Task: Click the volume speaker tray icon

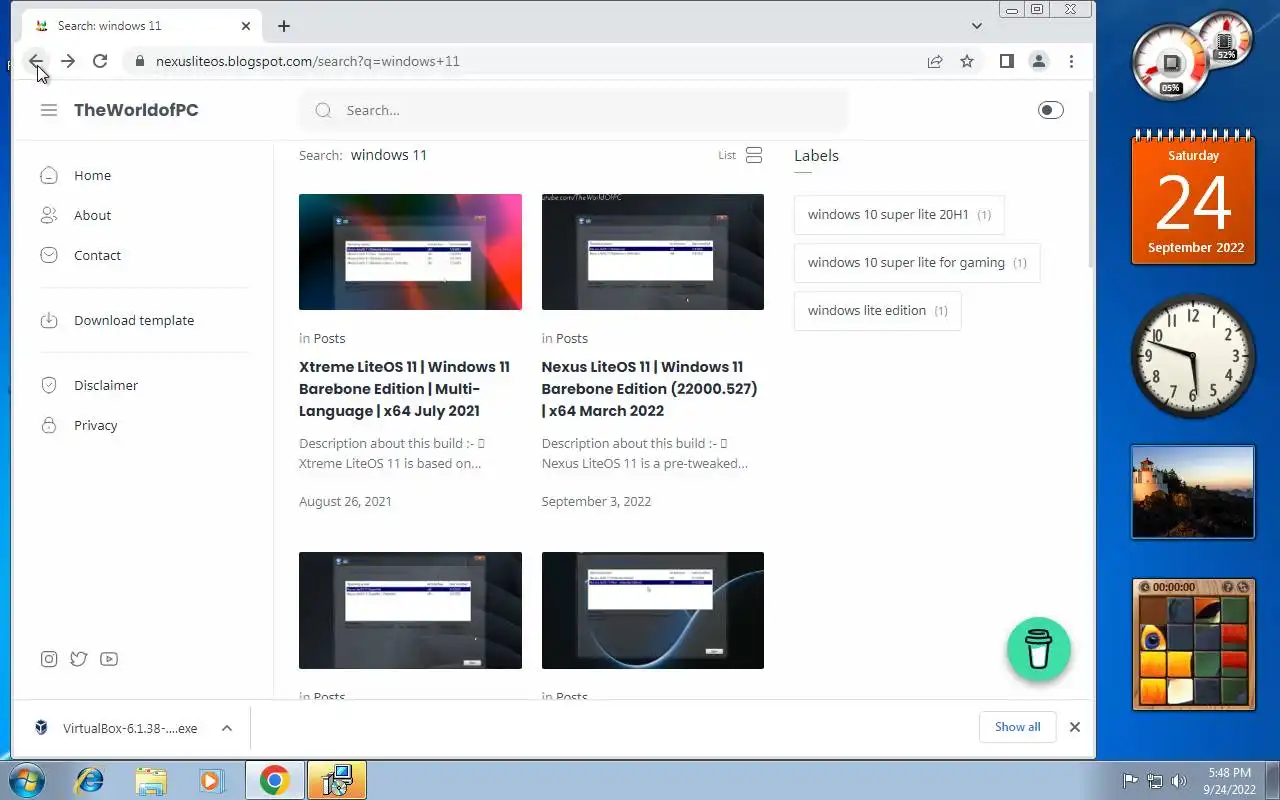Action: pyautogui.click(x=1179, y=781)
